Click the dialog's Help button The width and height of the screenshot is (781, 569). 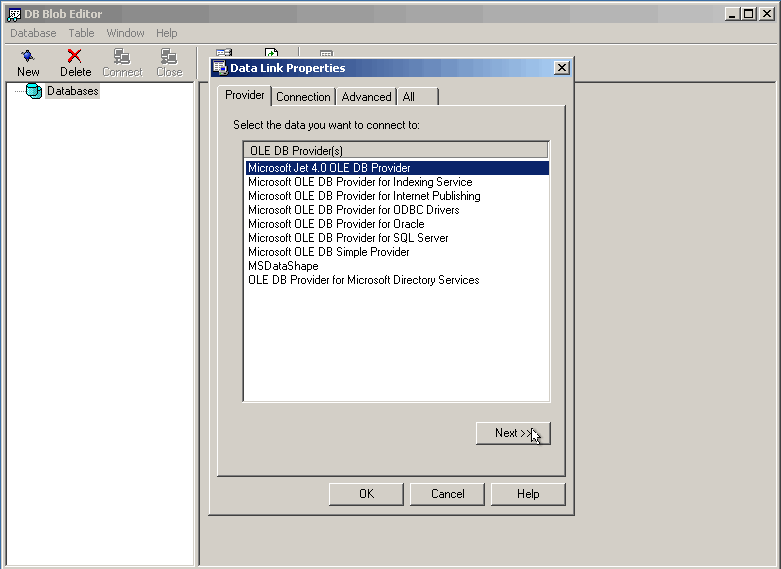tap(528, 494)
